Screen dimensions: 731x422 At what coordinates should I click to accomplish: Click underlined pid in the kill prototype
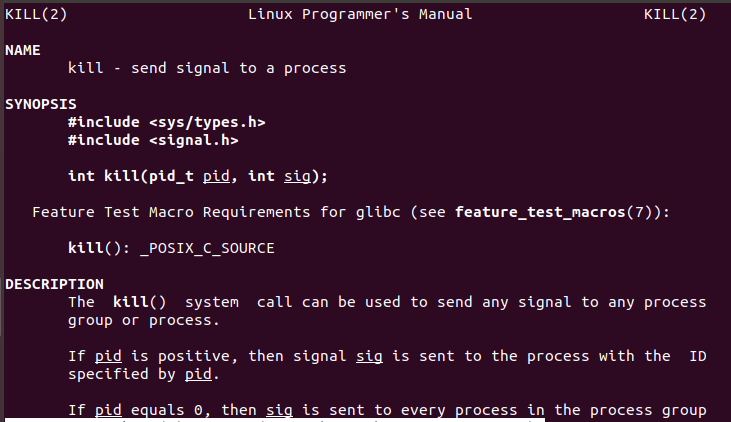(216, 176)
